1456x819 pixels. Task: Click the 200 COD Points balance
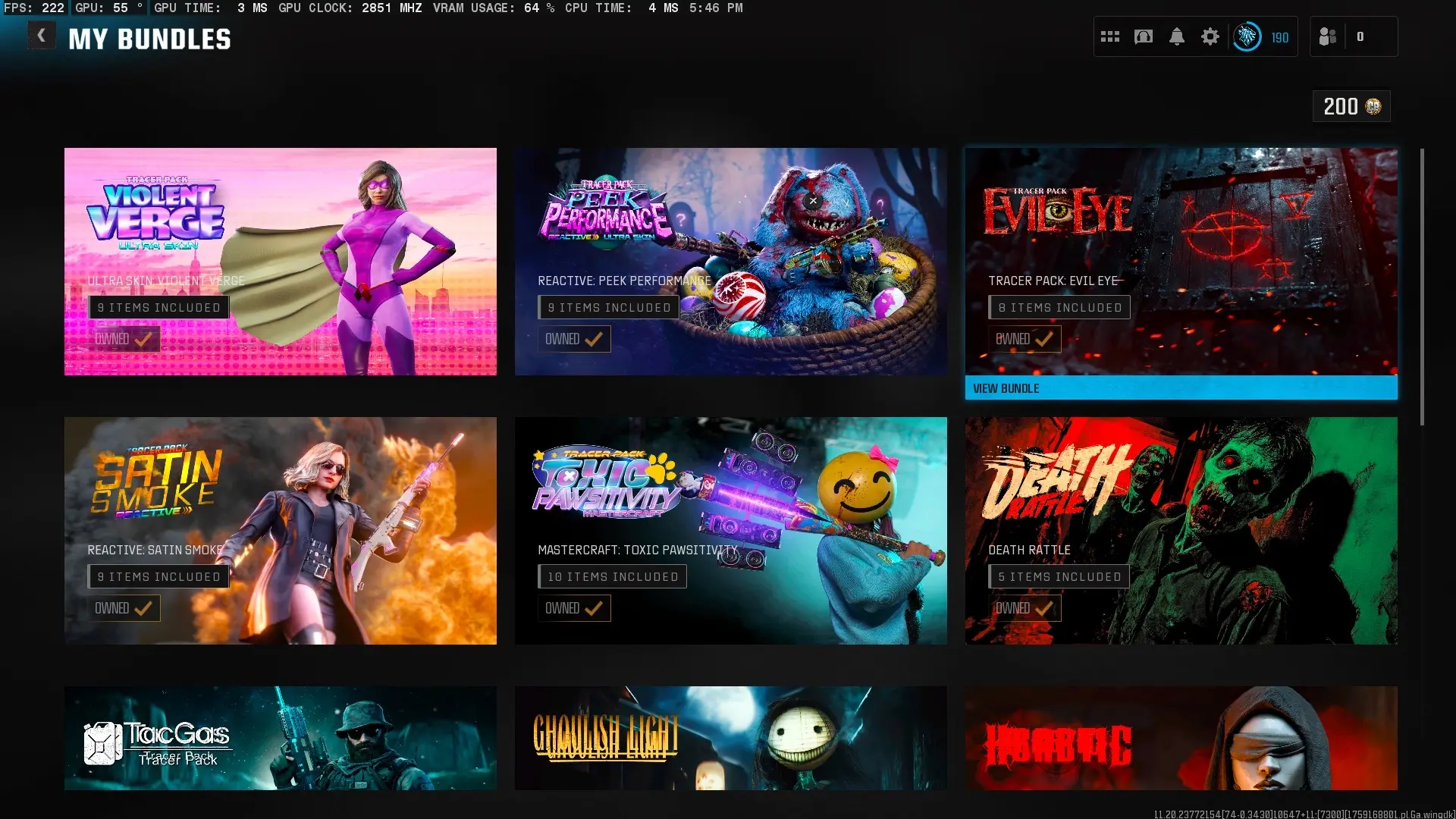tap(1340, 106)
